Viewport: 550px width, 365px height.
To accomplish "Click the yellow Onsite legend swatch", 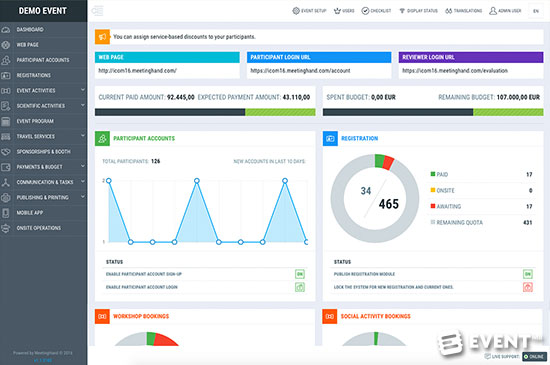I will 433,190.
